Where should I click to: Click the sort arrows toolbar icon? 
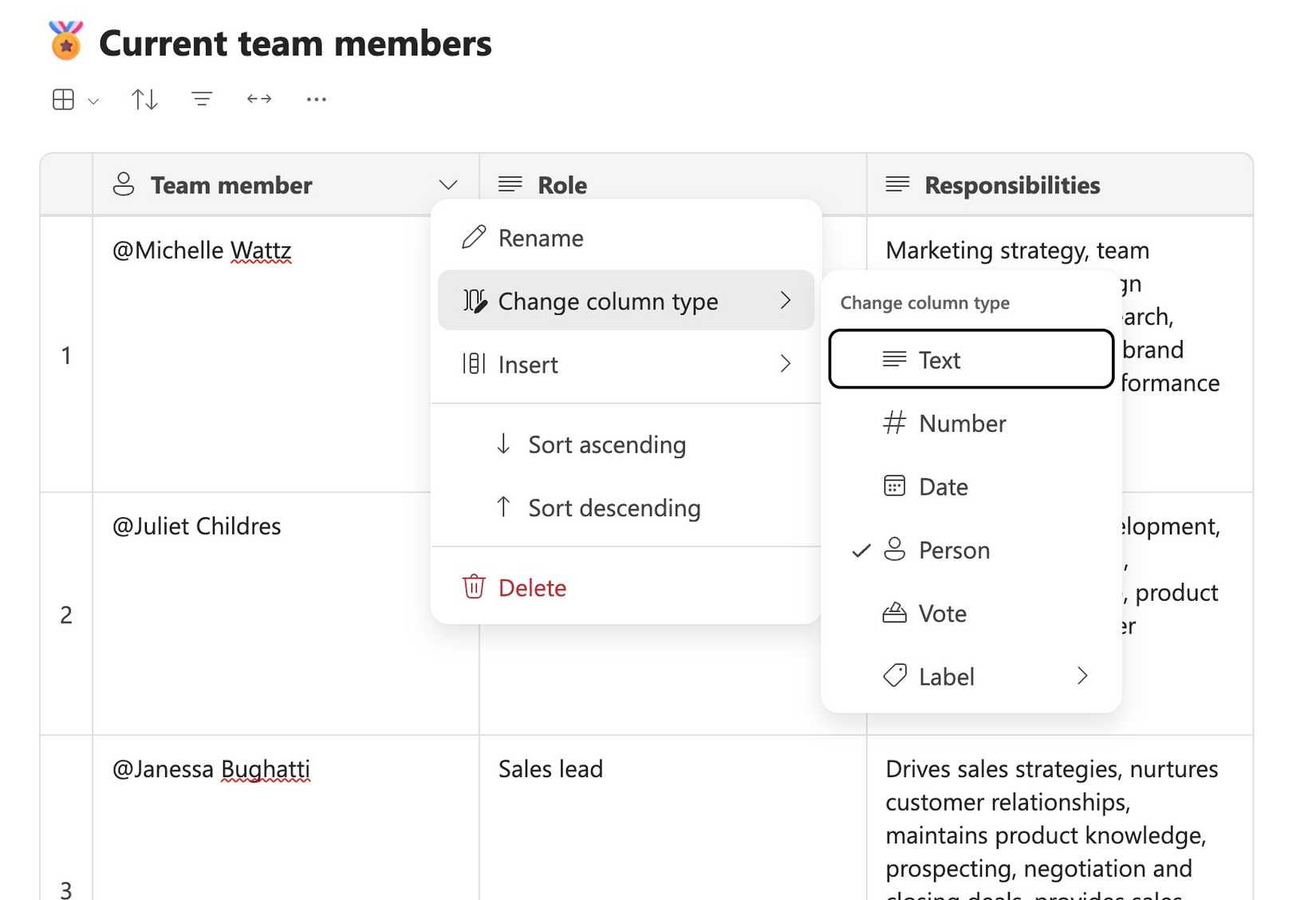[x=144, y=99]
